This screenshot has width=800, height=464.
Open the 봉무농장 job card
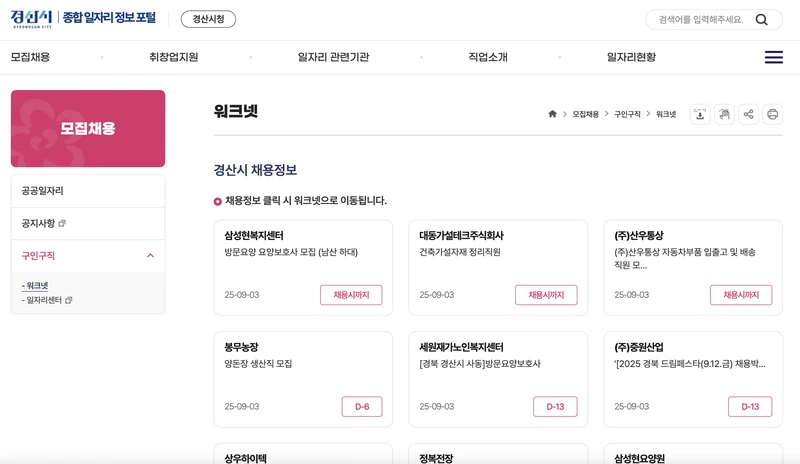[x=303, y=379]
